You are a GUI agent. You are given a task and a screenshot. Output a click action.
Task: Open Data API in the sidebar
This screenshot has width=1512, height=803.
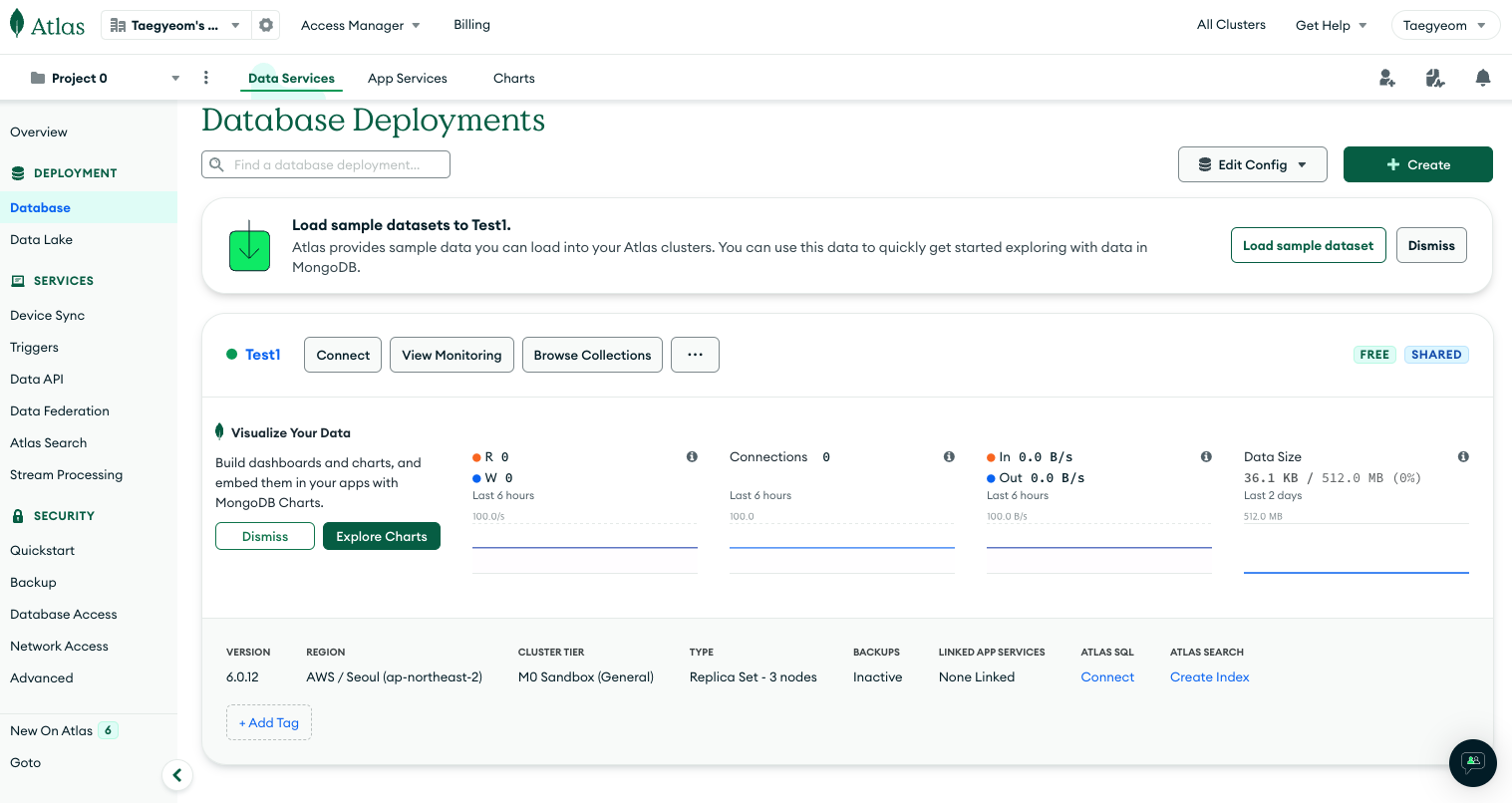coord(37,379)
